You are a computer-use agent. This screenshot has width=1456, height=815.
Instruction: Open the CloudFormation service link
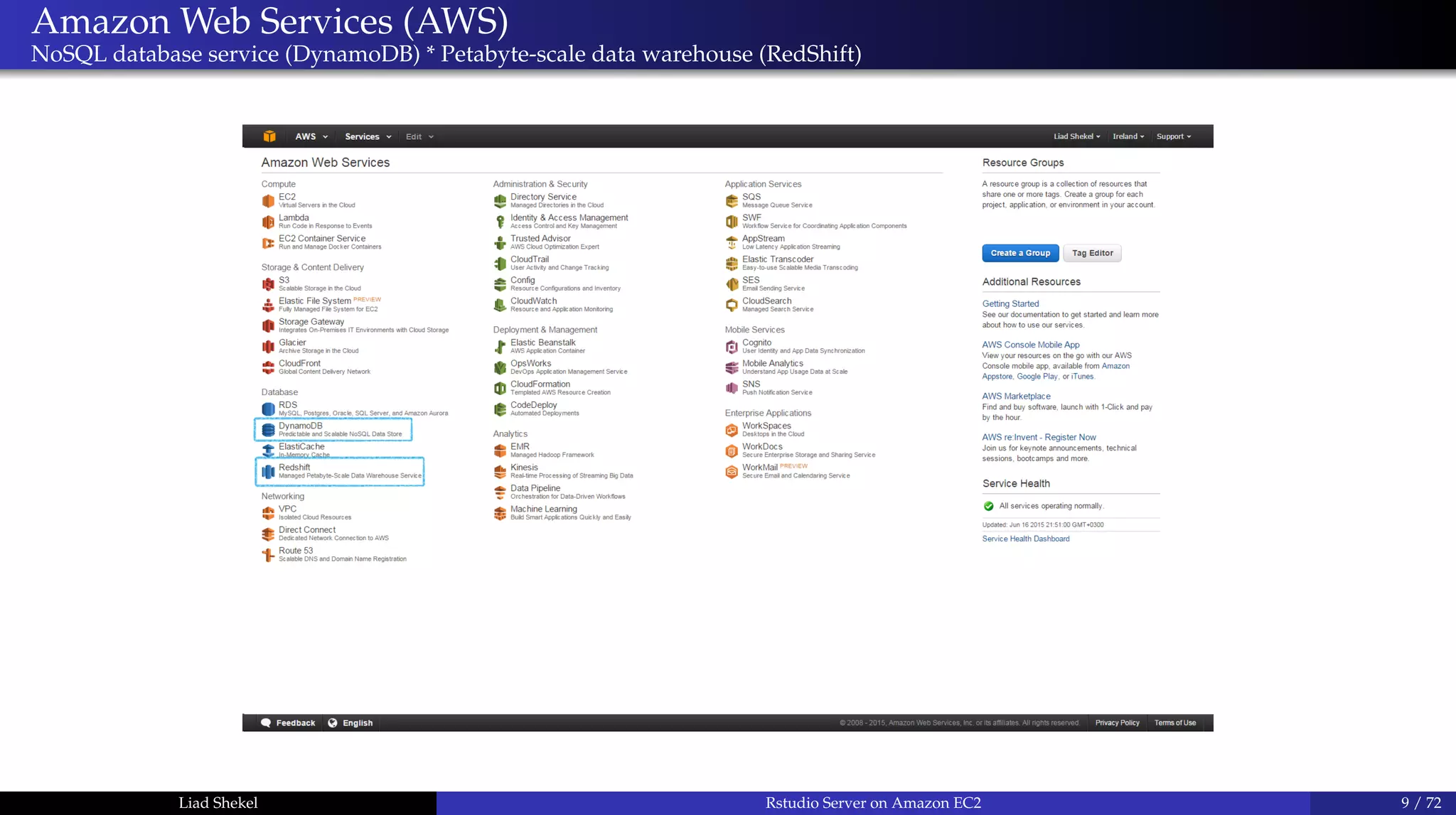click(x=540, y=384)
